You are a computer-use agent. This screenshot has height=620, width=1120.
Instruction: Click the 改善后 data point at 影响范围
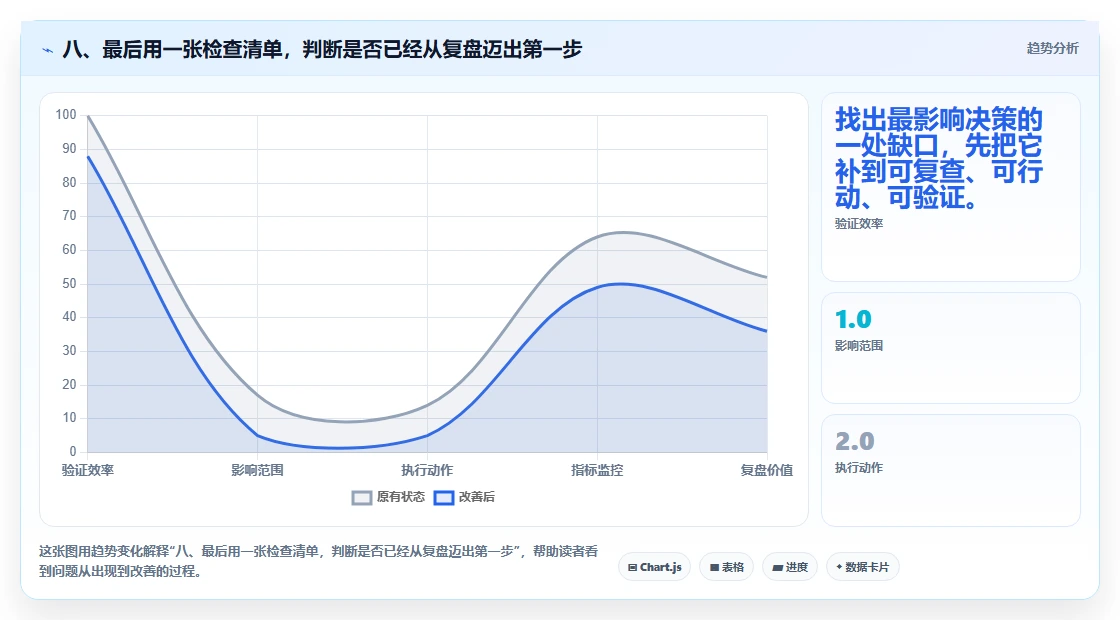point(257,435)
